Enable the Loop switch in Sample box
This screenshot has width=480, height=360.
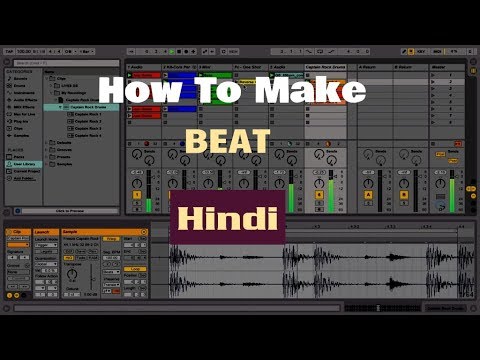[135, 269]
